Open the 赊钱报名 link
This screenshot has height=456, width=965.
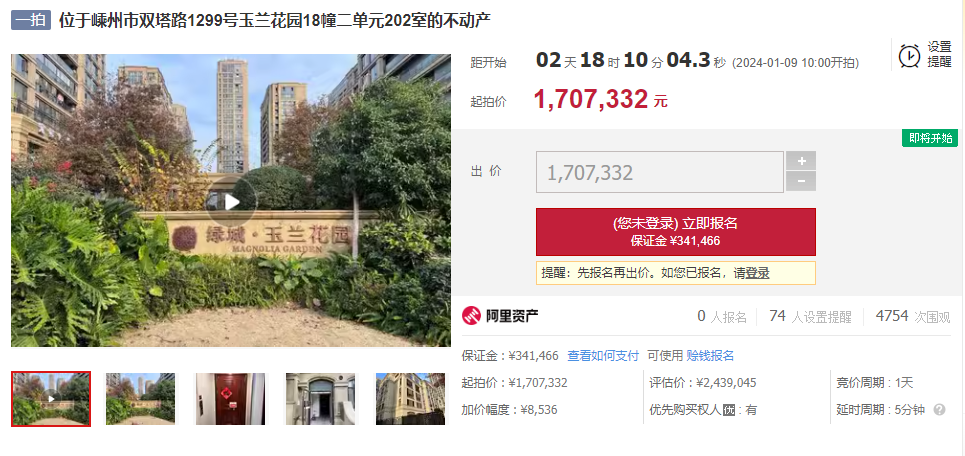pos(710,356)
